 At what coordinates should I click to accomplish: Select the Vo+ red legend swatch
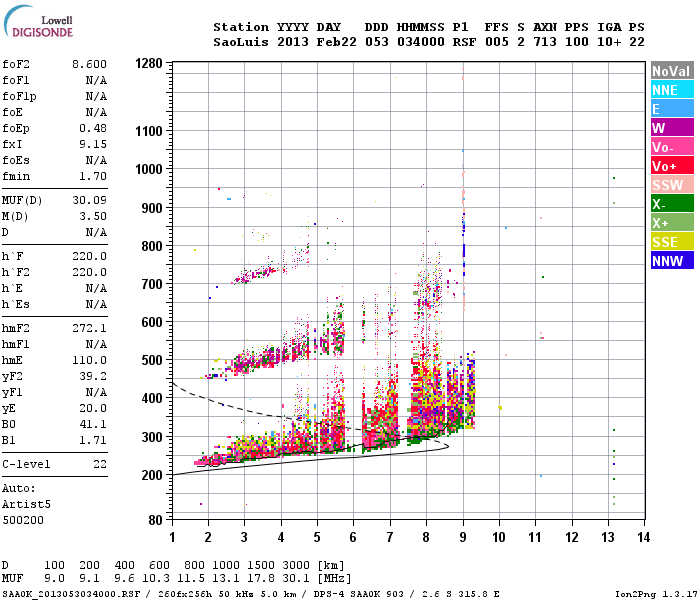(x=672, y=166)
